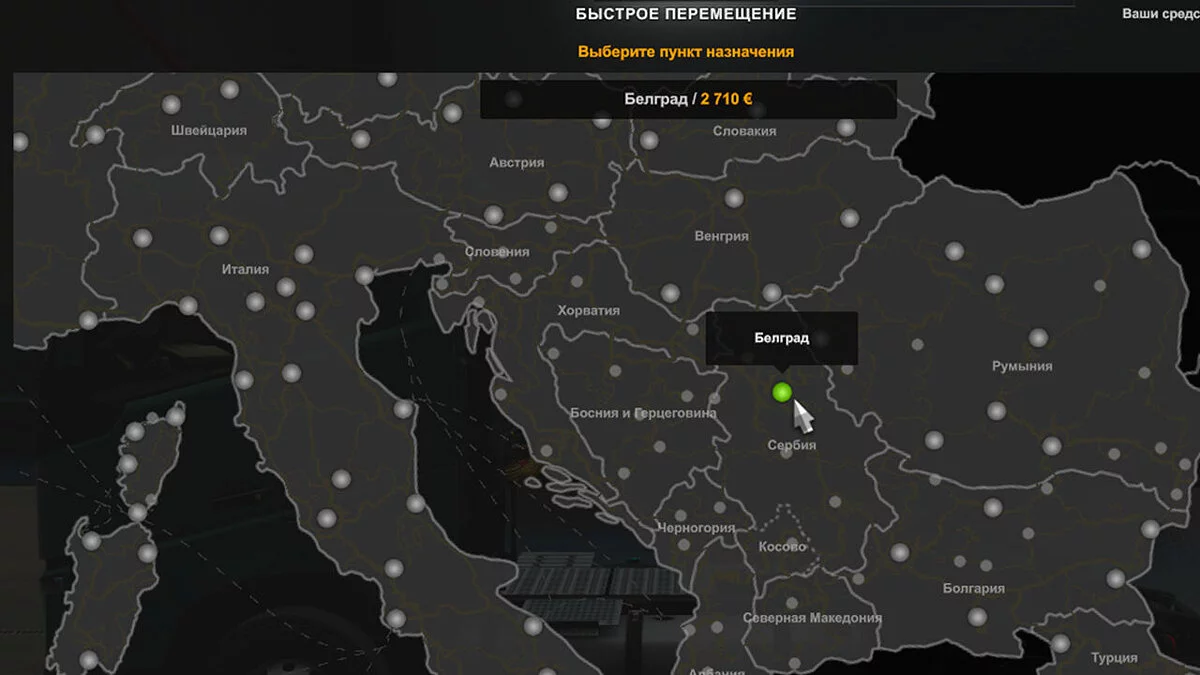
Task: Click the БЫСТРОЕ ПЕРЕМЕЩЕНИЕ heading
Action: [686, 14]
